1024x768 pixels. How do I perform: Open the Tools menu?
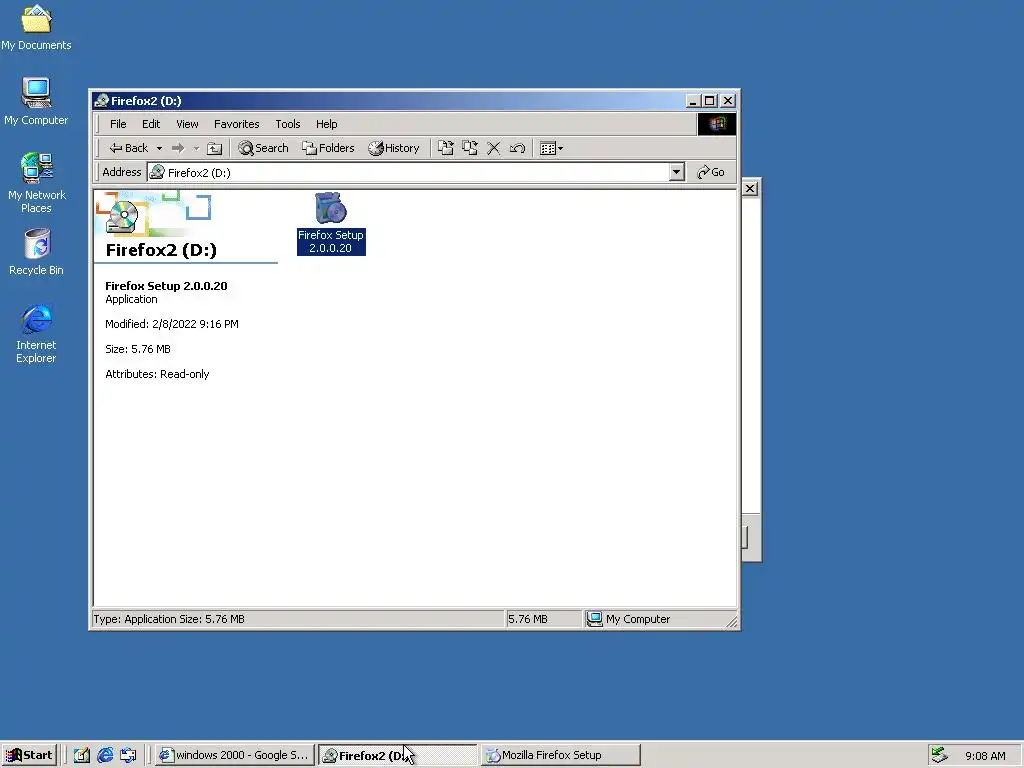click(287, 124)
